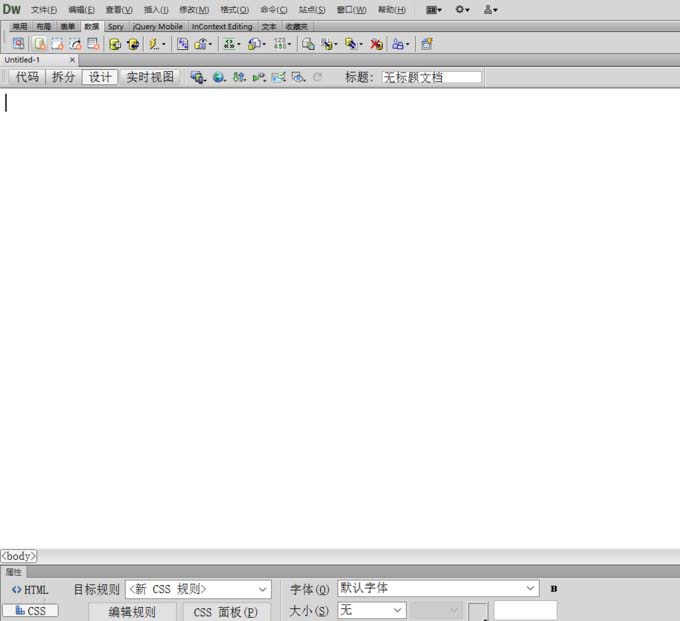
Task: Expand the font (字体) dropdown list
Action: (438, 588)
